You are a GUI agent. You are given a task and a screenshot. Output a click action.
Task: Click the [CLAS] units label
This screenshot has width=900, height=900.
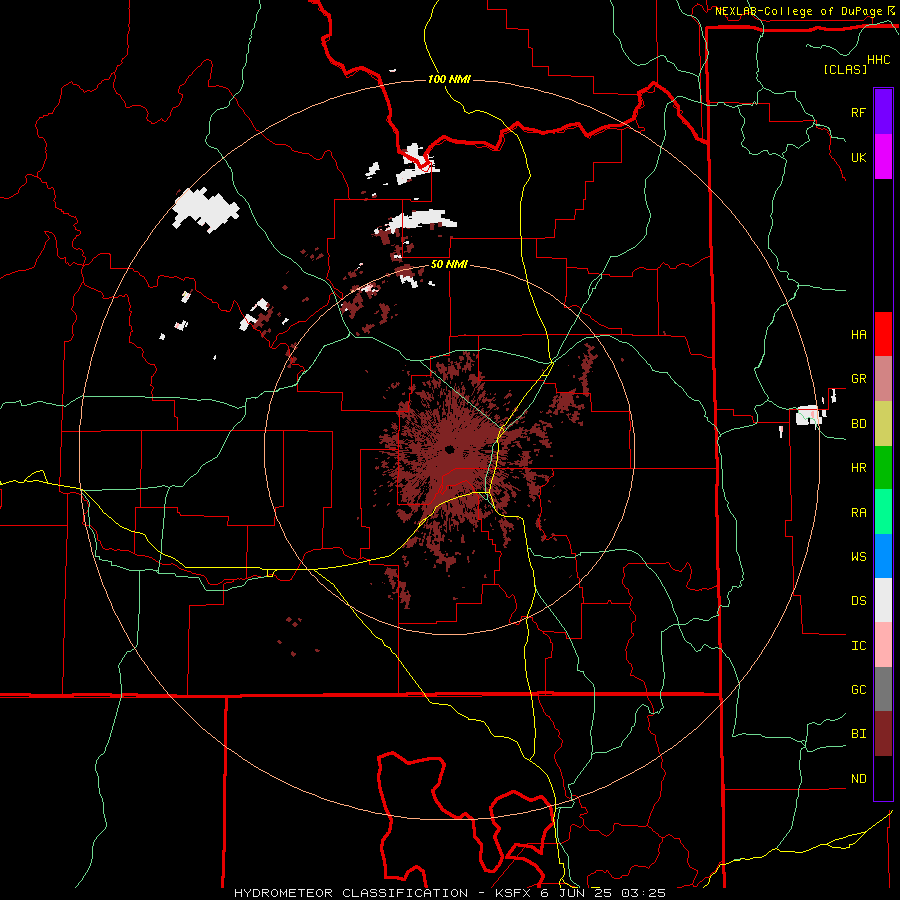pyautogui.click(x=845, y=69)
